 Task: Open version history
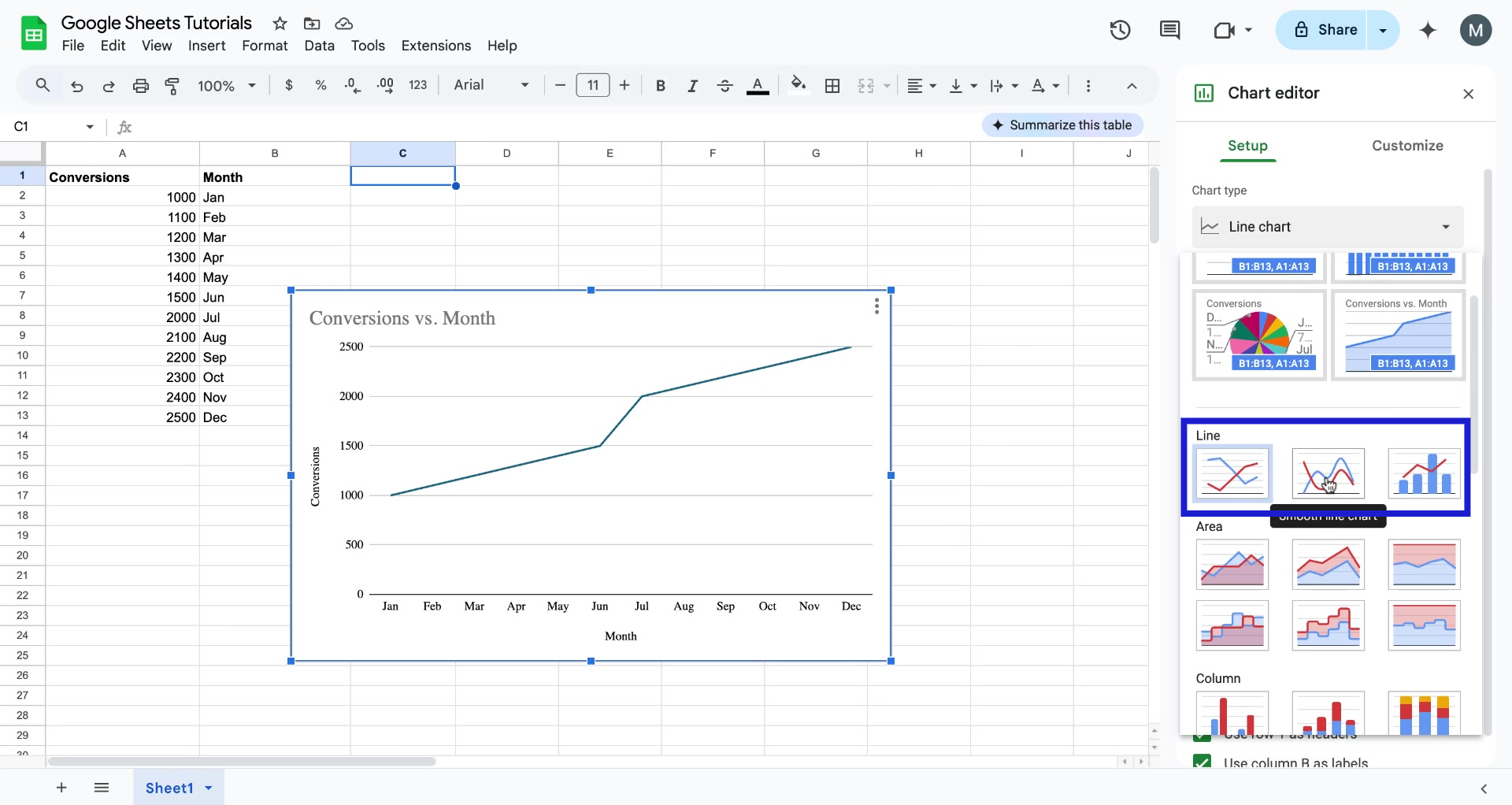(x=1120, y=30)
